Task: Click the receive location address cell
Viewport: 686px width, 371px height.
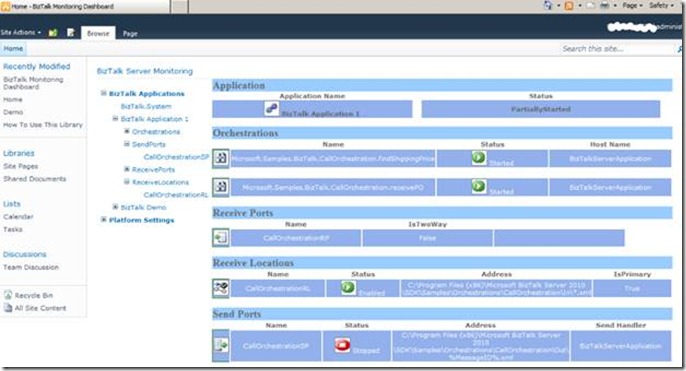Action: coord(496,289)
